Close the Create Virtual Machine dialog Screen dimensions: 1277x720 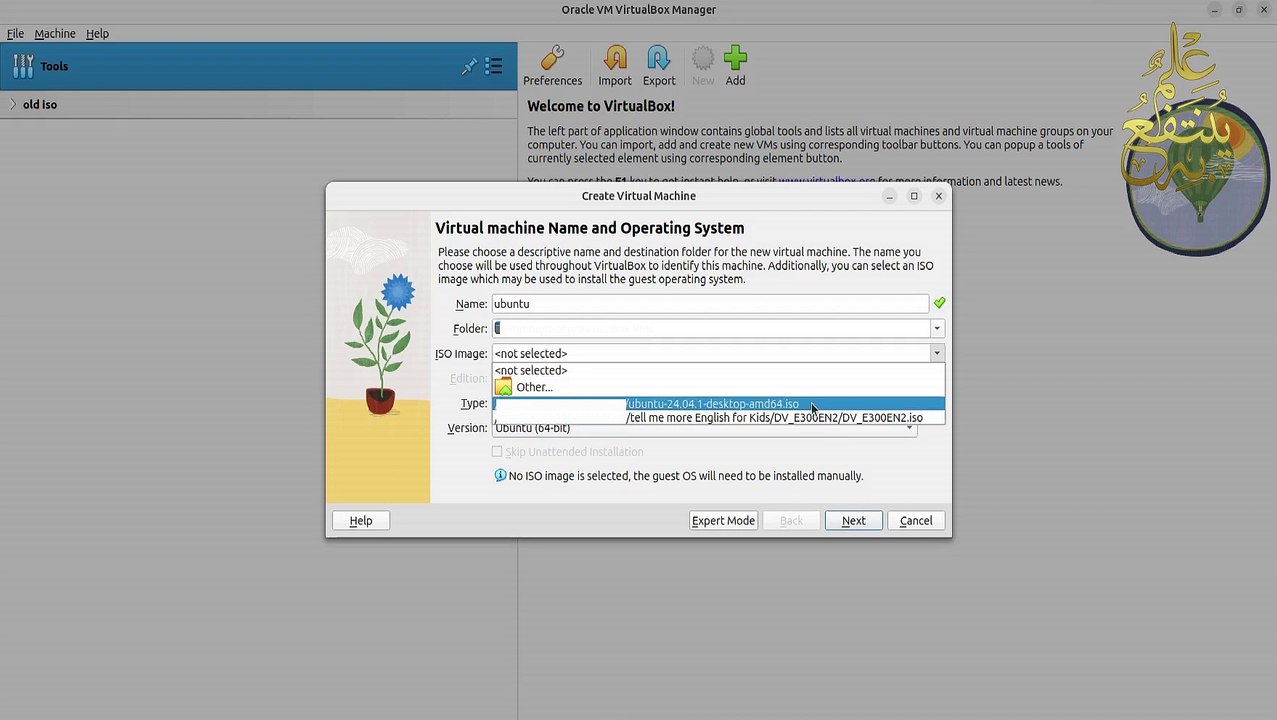[x=938, y=196]
